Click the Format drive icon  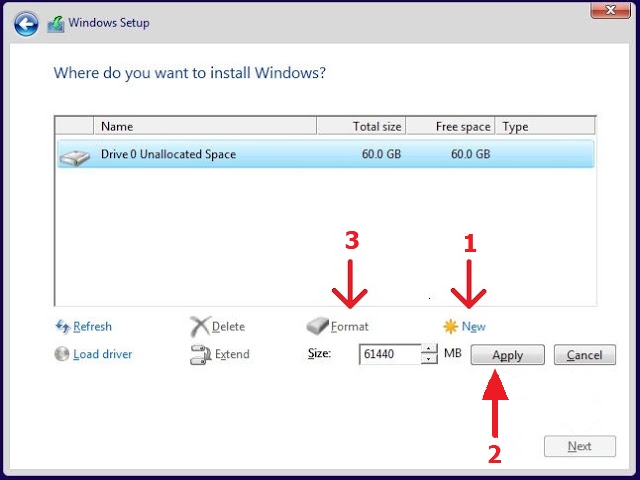318,326
